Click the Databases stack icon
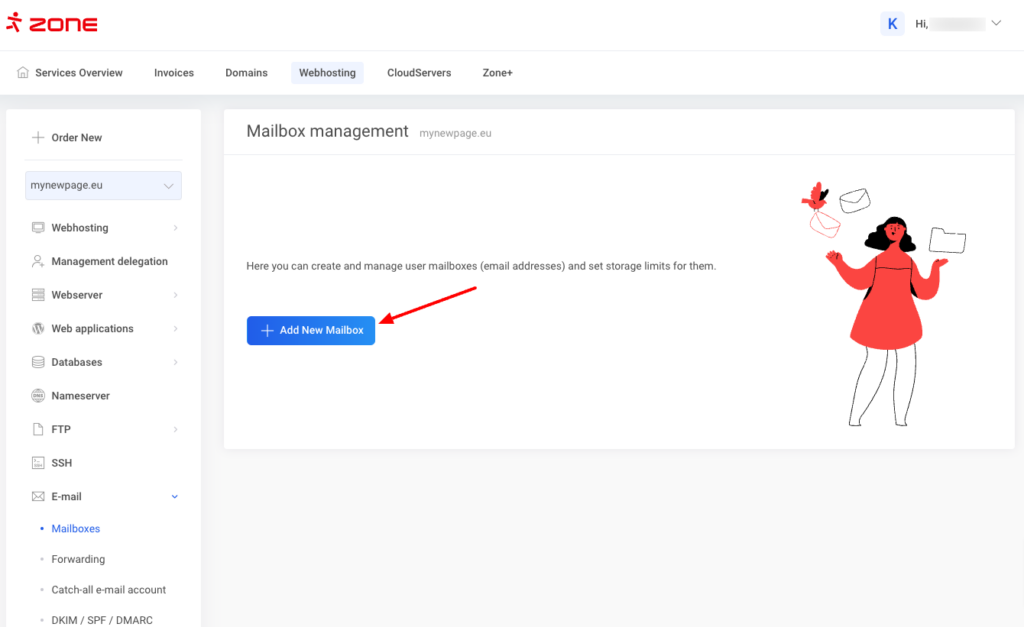Screen dimensions: 1024x627 coord(38,362)
